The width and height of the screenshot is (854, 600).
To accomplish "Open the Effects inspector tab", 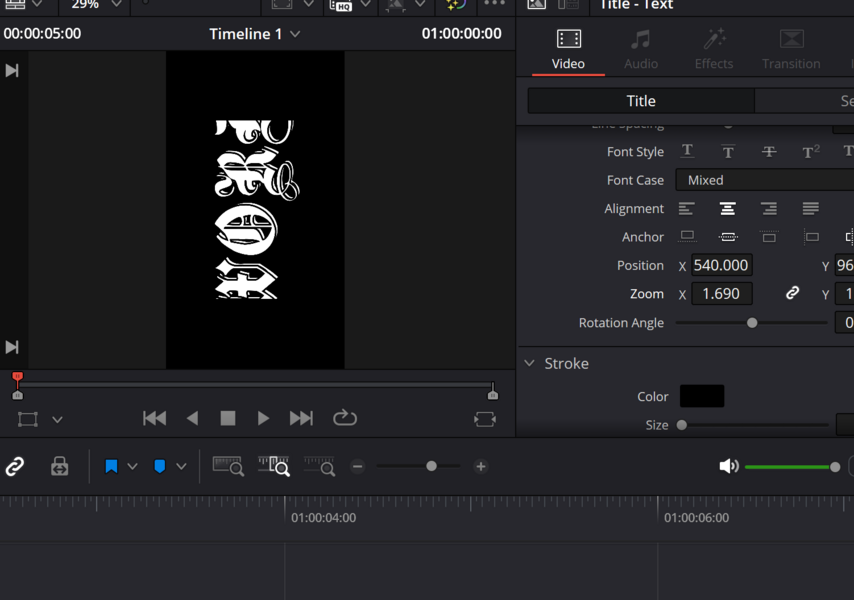I will [x=714, y=49].
